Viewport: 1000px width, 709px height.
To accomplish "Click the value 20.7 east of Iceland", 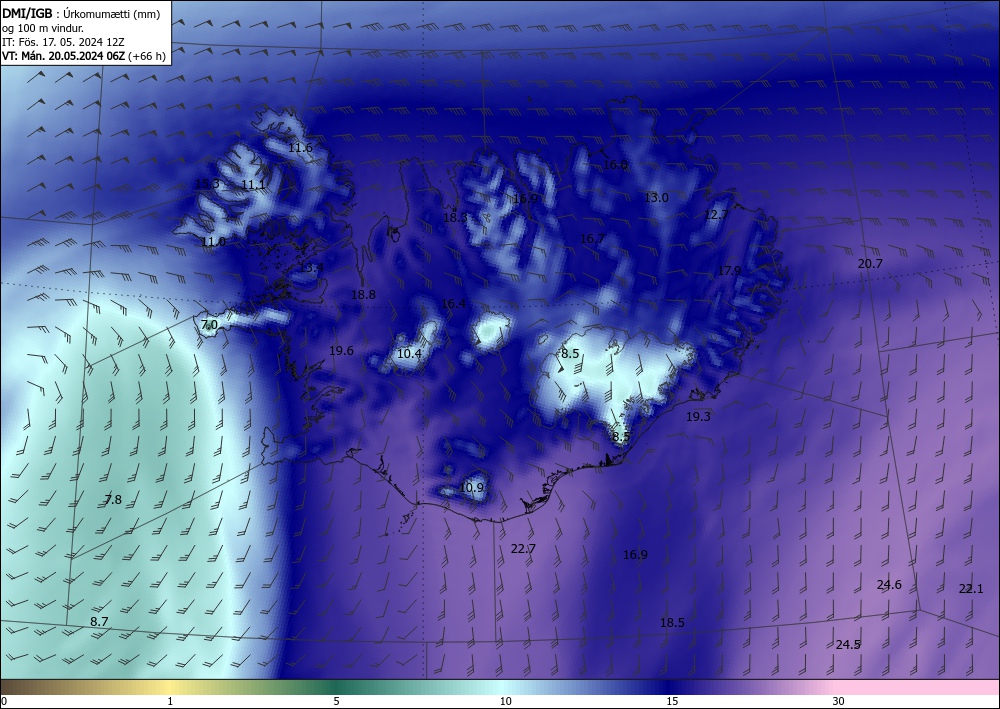I will 870,263.
